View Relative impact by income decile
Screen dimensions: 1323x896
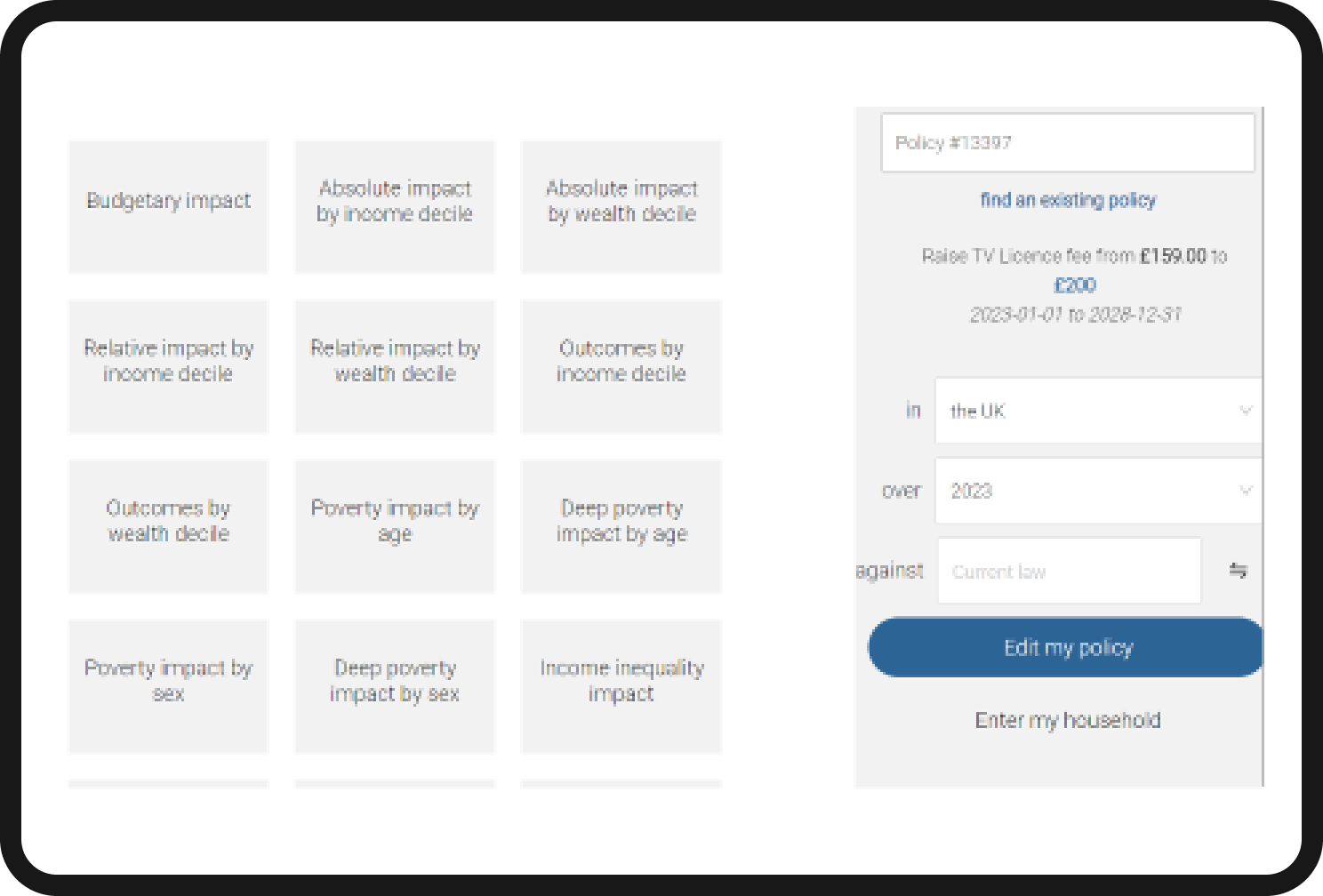[168, 366]
